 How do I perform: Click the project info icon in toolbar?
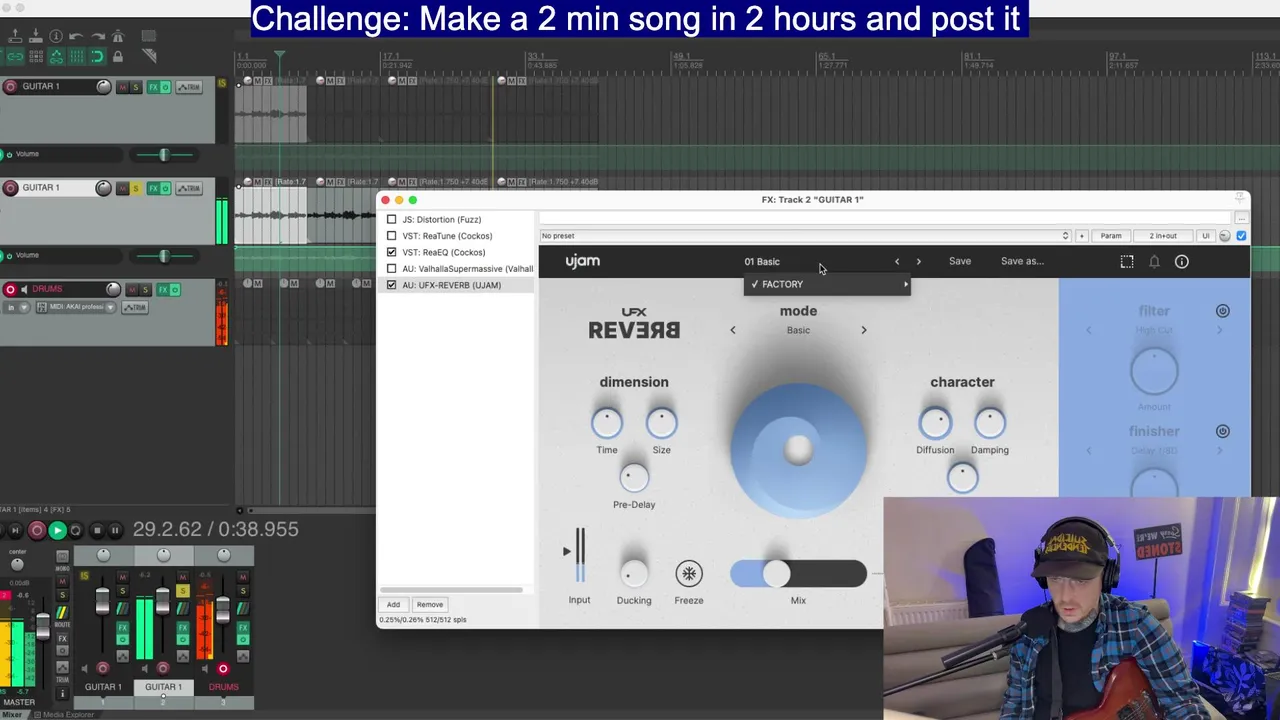56,36
